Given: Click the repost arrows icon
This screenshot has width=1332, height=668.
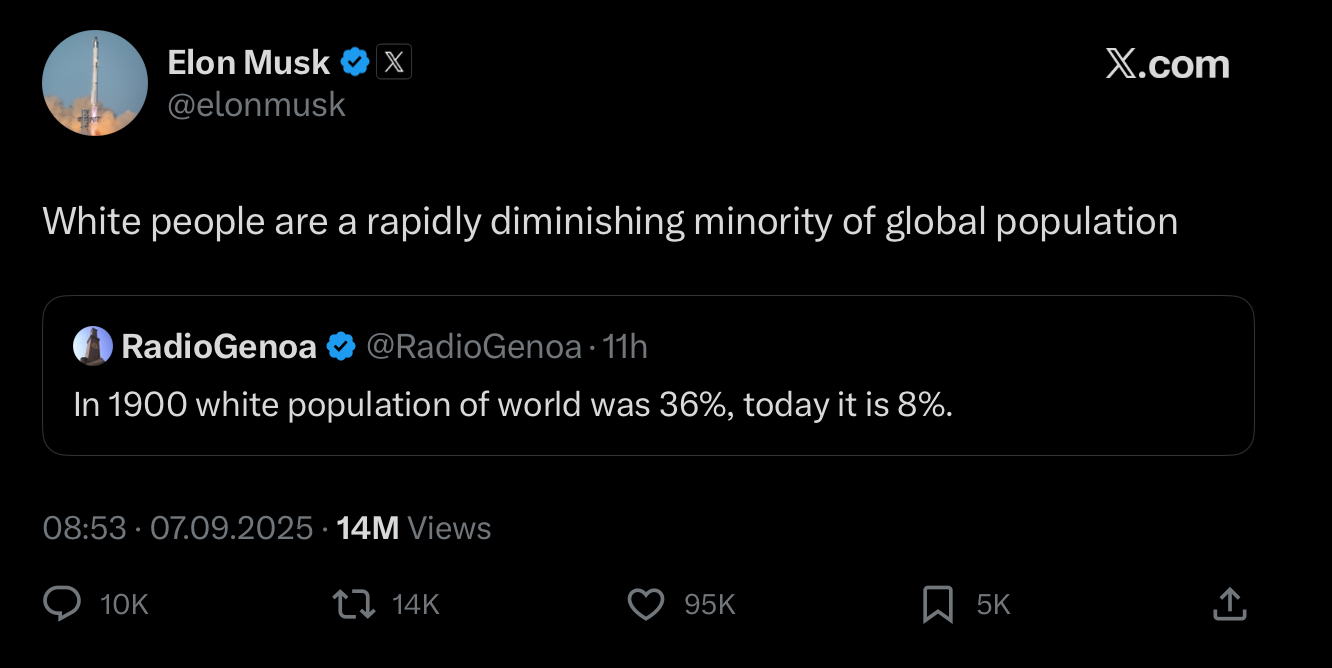Looking at the screenshot, I should click(x=352, y=603).
